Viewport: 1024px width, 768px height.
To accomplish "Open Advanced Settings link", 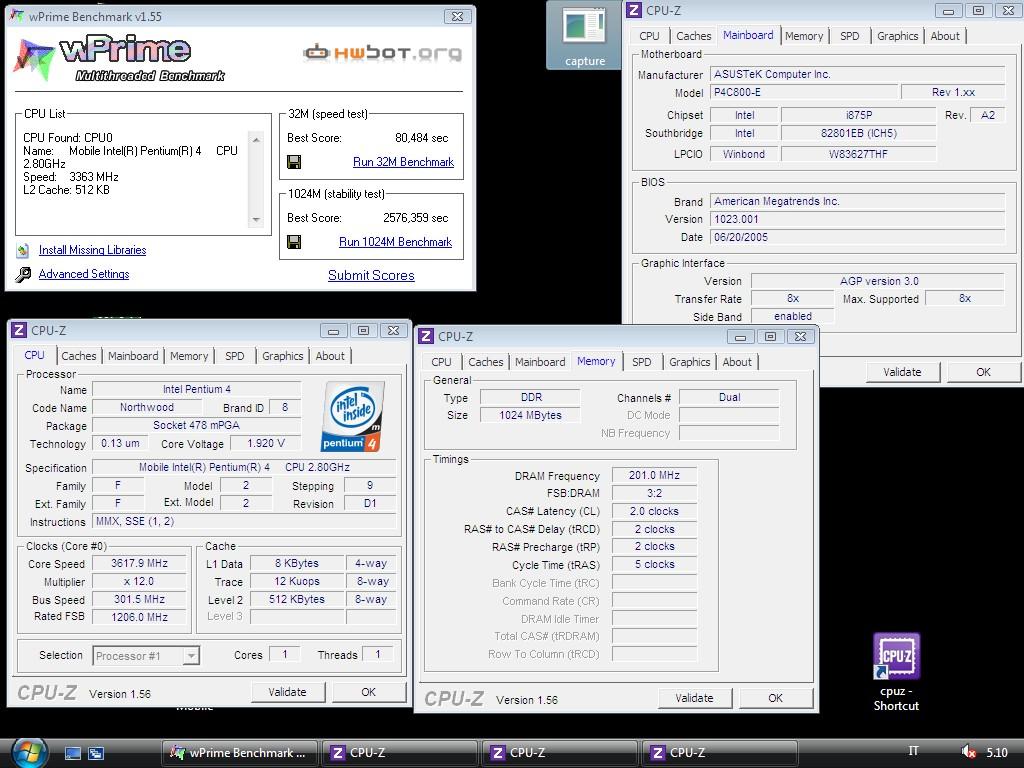I will pyautogui.click(x=84, y=274).
